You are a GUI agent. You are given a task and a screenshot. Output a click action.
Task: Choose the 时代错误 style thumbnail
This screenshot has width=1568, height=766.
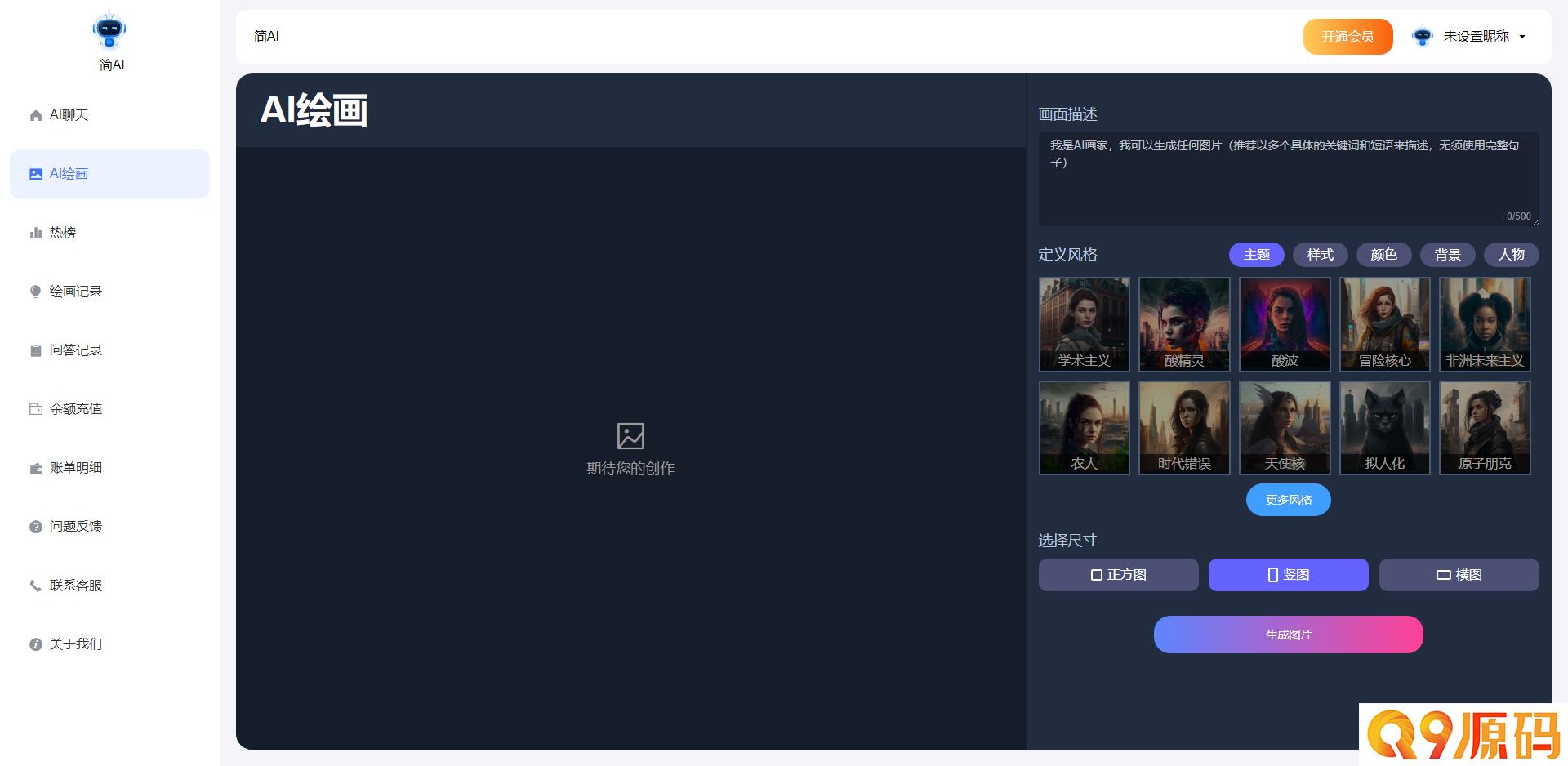point(1184,428)
